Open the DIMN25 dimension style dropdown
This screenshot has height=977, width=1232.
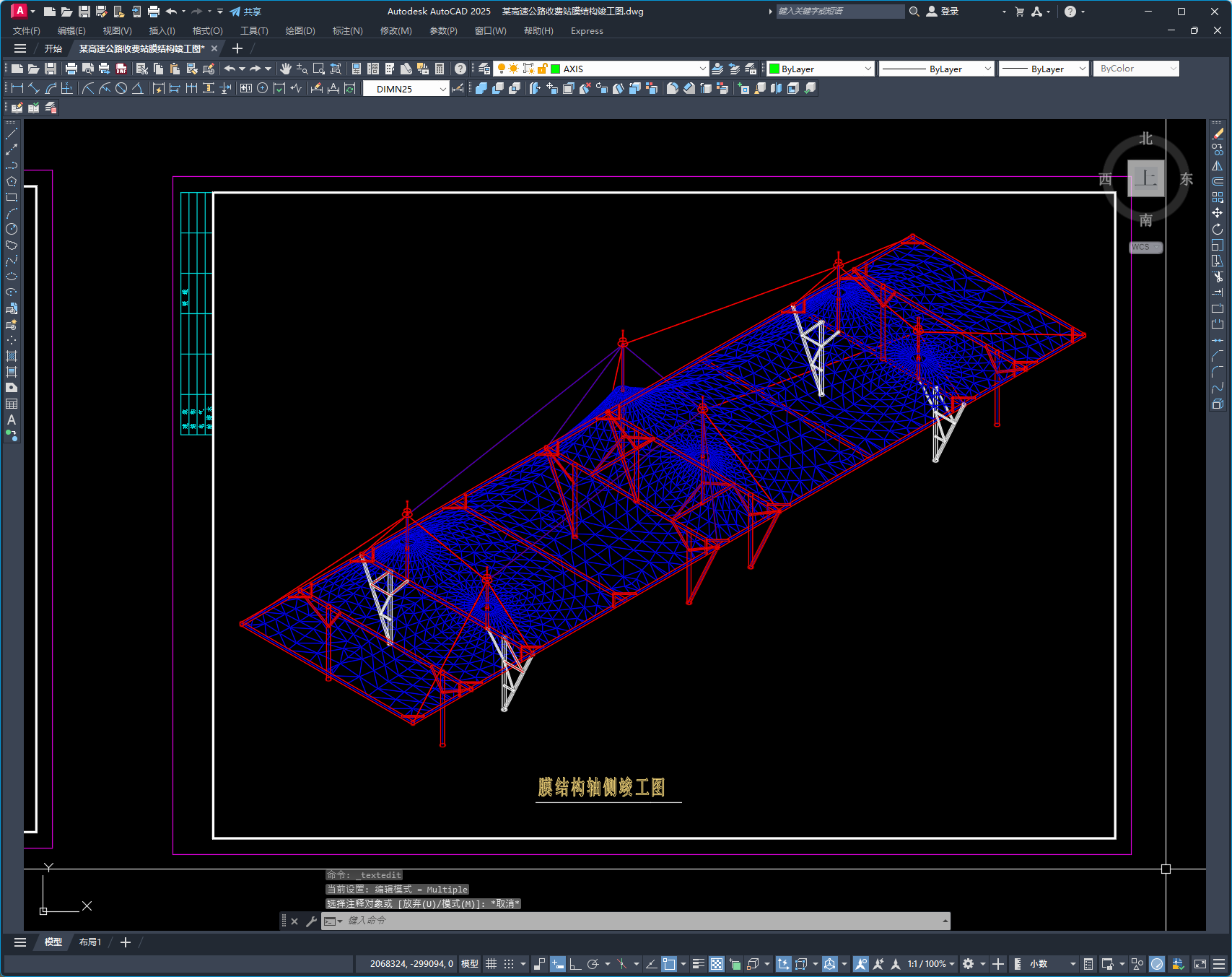click(442, 89)
